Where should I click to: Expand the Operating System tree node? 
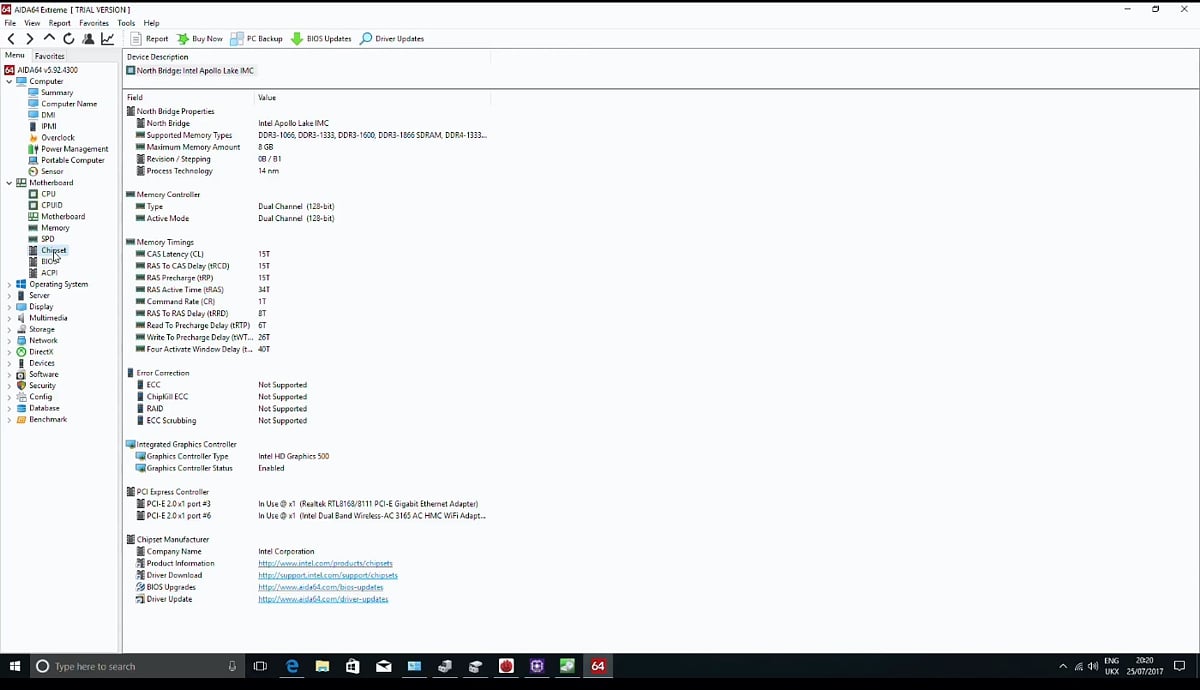(9, 284)
